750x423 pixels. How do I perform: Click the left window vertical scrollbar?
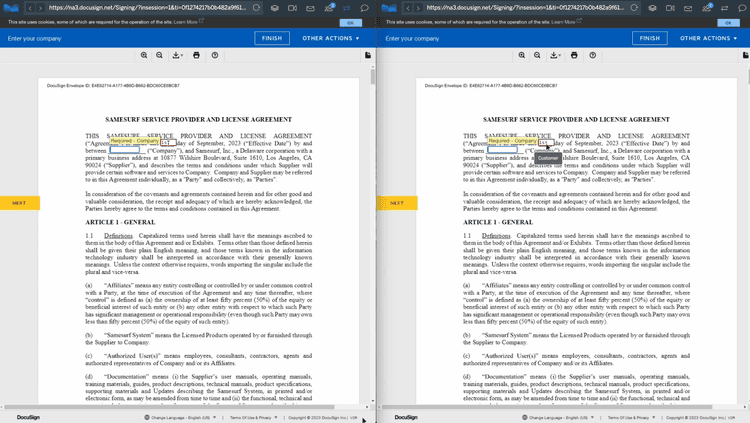coord(373,77)
